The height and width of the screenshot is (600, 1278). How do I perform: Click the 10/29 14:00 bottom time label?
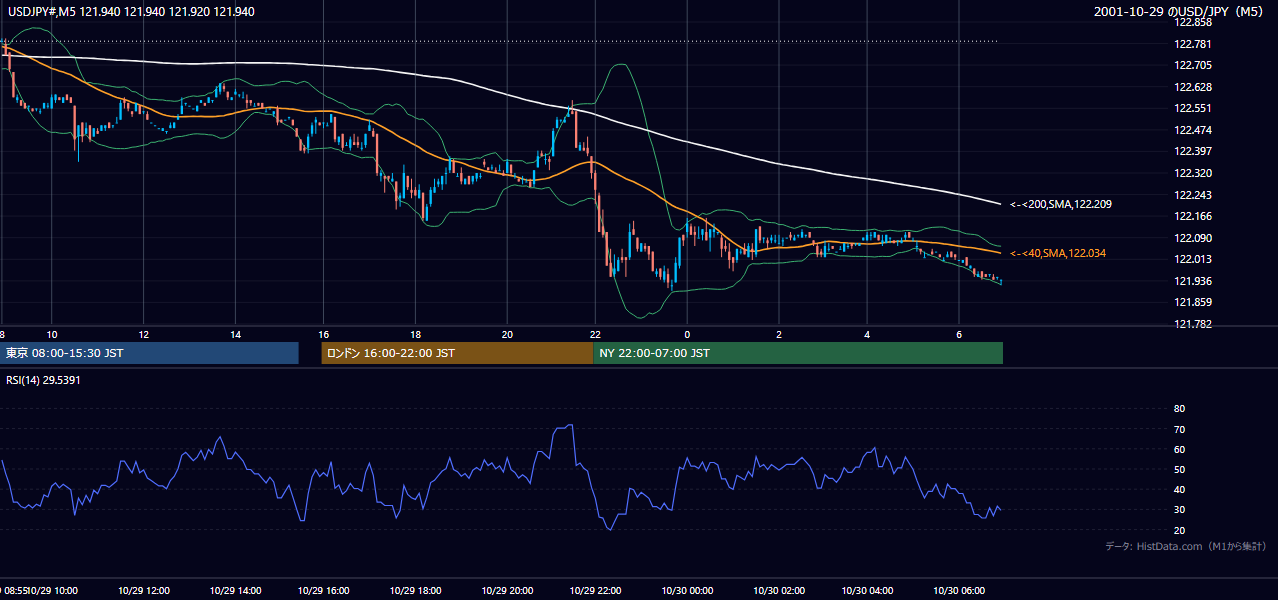click(235, 591)
